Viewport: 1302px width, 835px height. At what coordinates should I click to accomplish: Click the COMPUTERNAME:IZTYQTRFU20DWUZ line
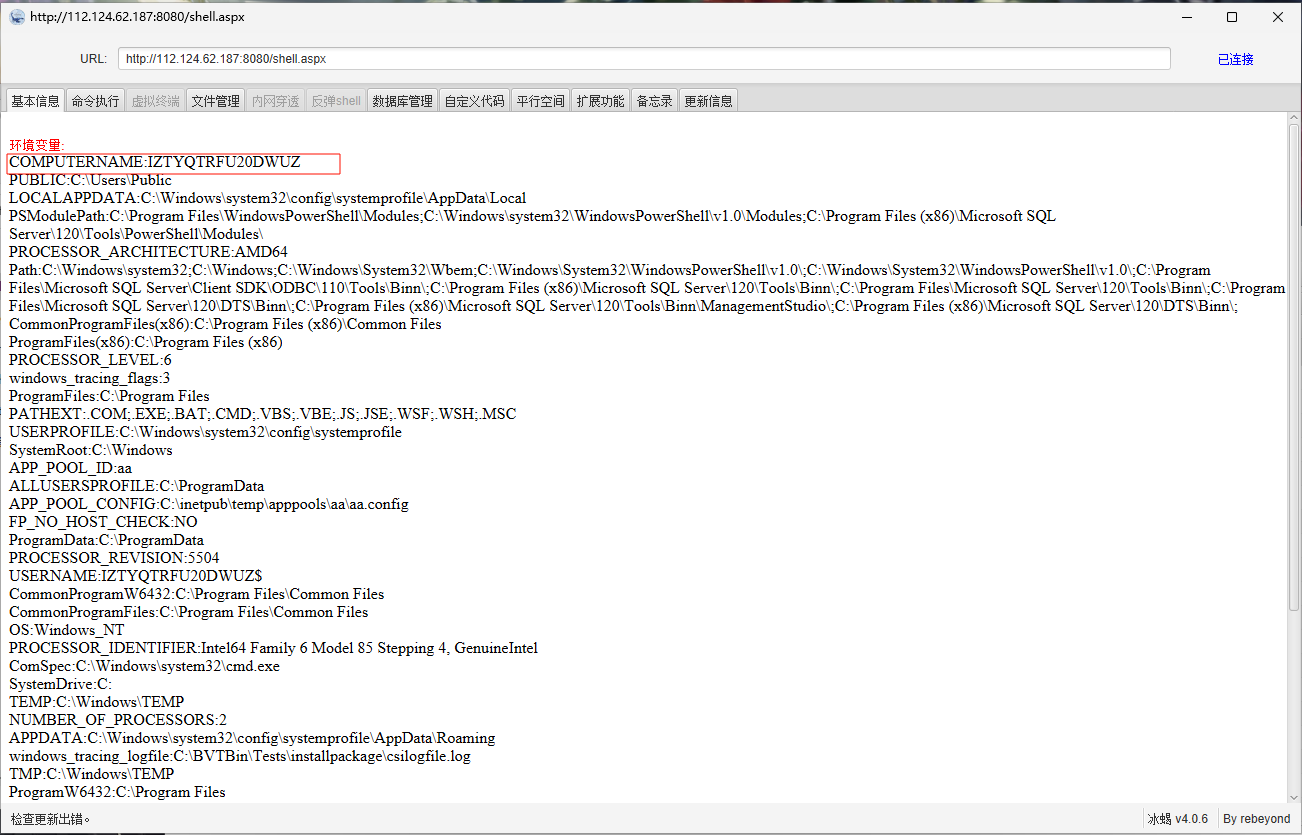click(x=155, y=162)
